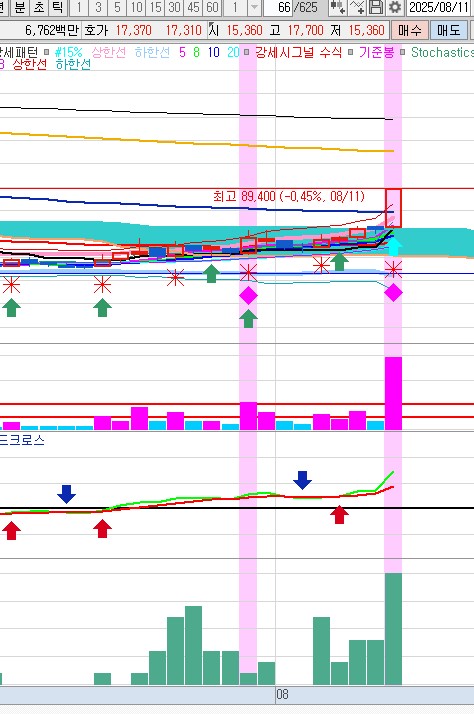The width and height of the screenshot is (474, 714).
Task: Click the 20 moving-average legend label
Action: 233,52
